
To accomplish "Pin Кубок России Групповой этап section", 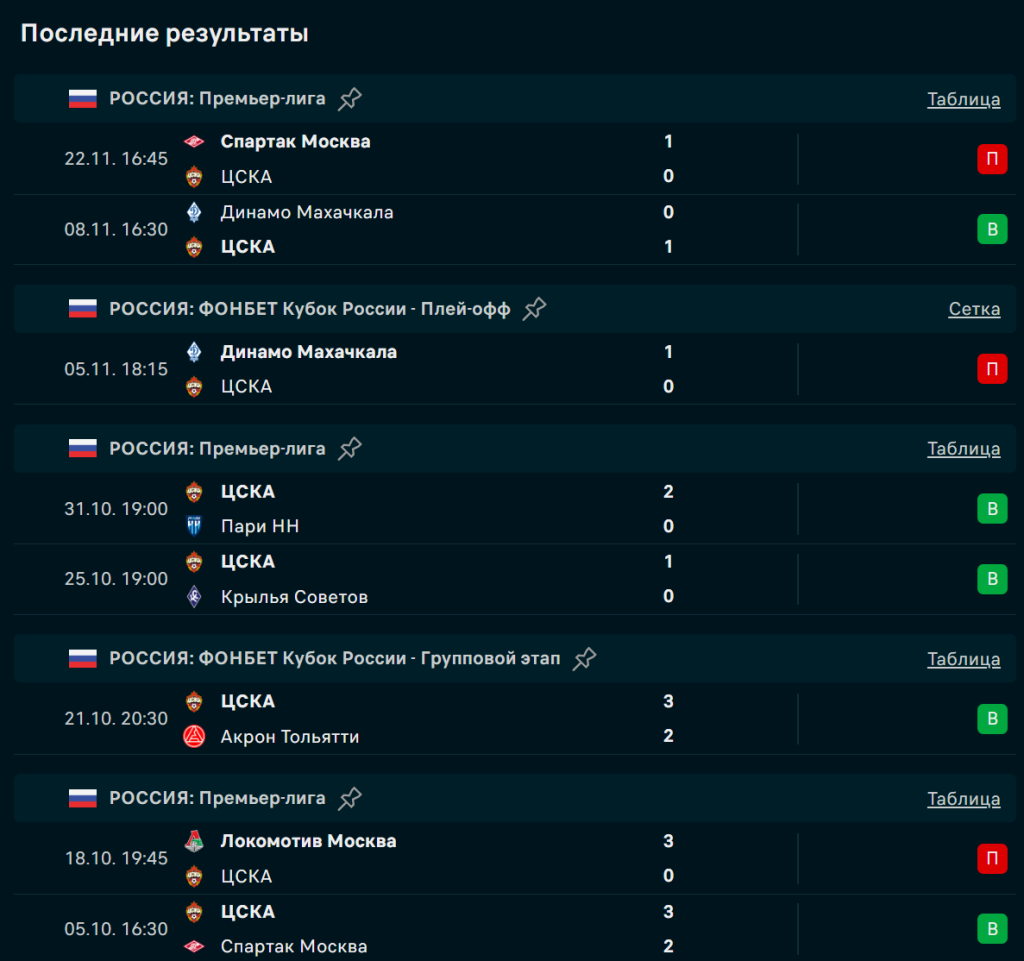I will tap(585, 659).
